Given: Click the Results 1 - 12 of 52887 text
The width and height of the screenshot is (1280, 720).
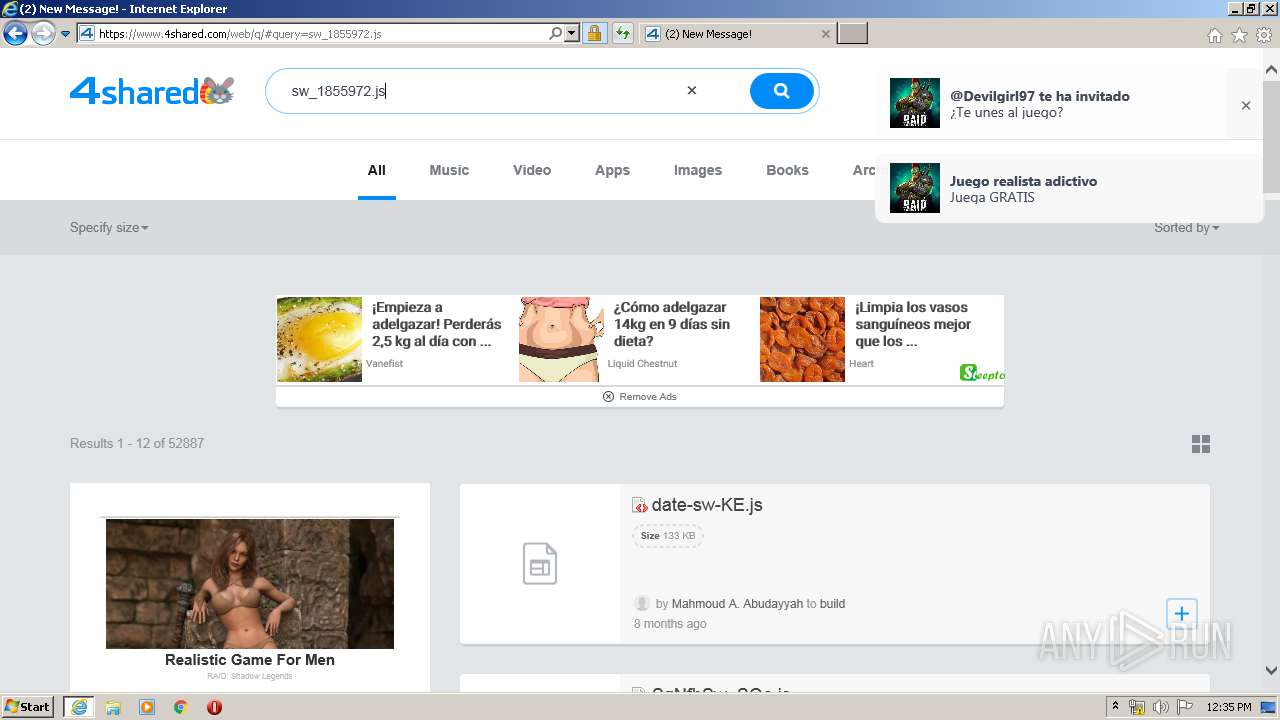Looking at the screenshot, I should pos(137,443).
